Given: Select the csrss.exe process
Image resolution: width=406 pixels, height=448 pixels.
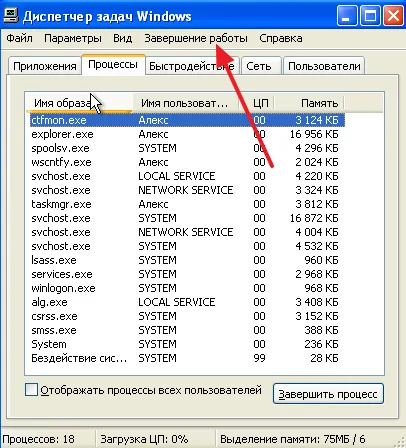Looking at the screenshot, I should point(187,316).
